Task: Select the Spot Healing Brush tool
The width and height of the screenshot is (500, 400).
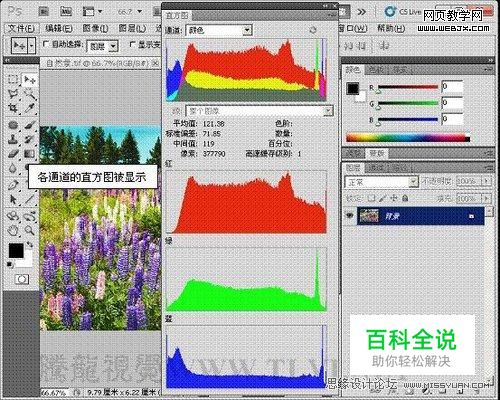Action: coord(13,125)
